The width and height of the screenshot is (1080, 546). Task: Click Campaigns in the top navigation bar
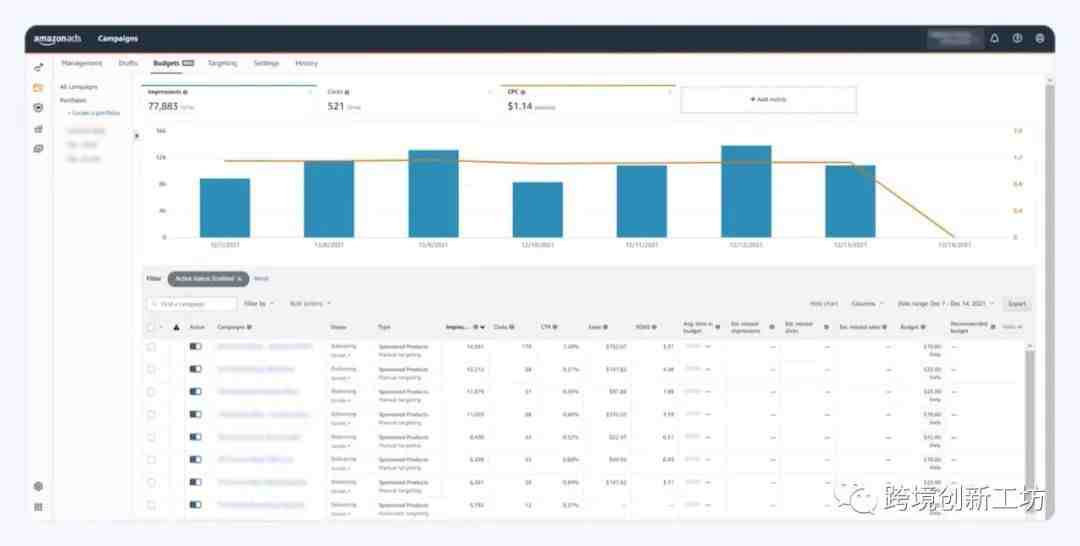[118, 39]
